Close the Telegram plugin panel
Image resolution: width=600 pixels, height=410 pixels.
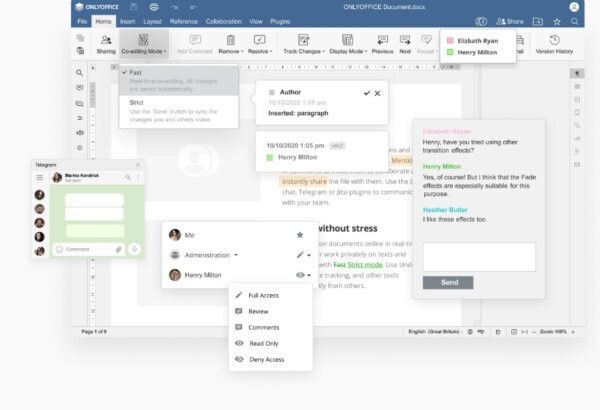coord(138,165)
